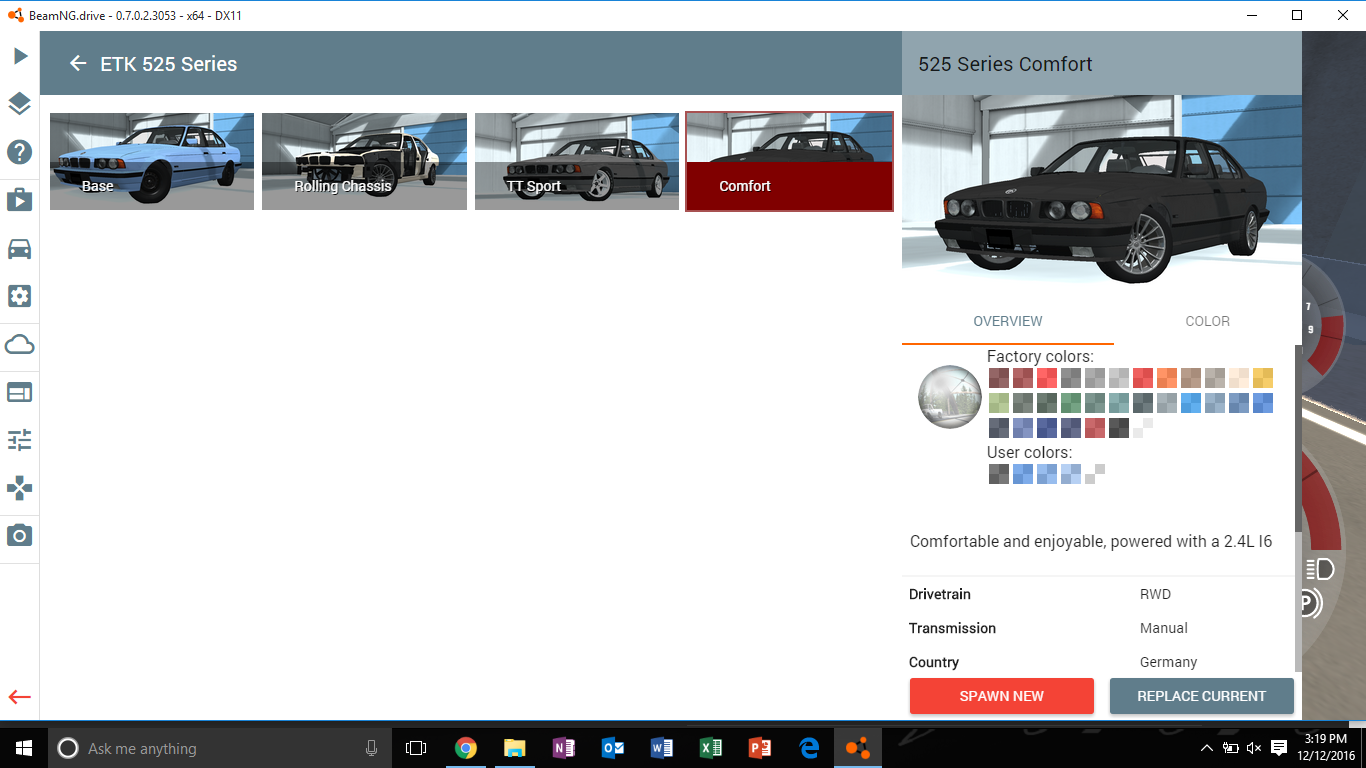Open the Help question mark icon
1366x768 pixels.
point(19,152)
